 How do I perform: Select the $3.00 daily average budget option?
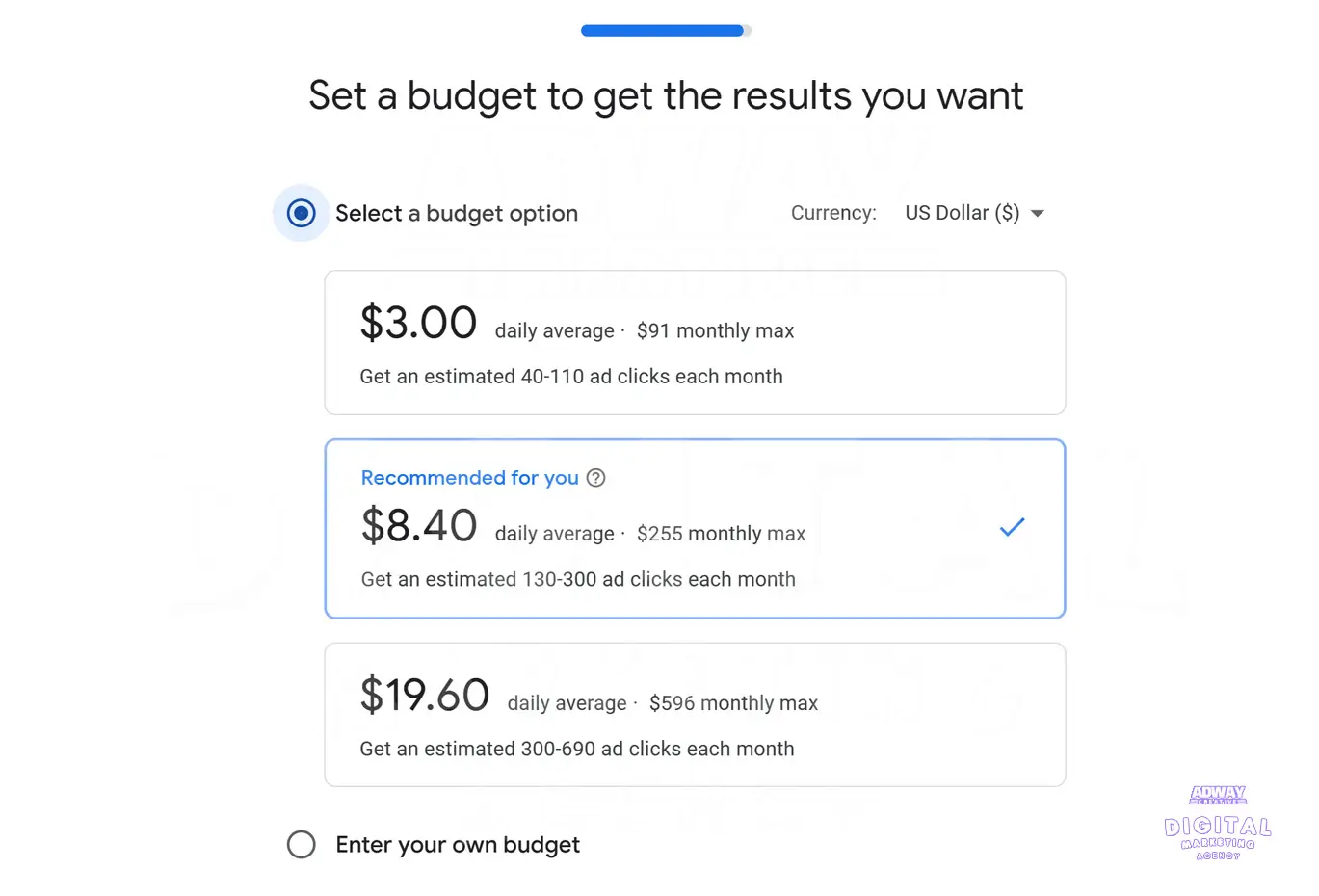[x=695, y=342]
